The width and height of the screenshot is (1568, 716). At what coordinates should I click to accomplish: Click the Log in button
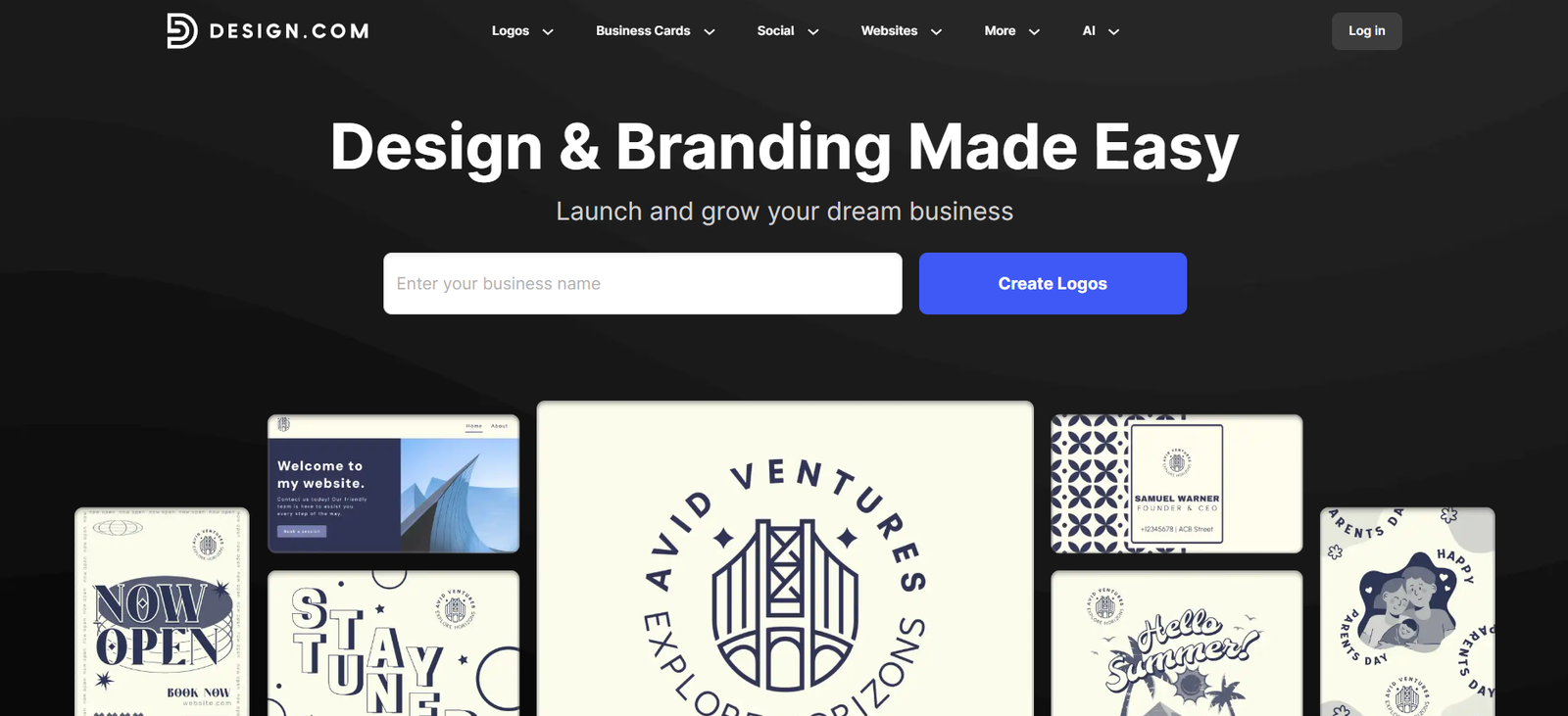point(1366,30)
